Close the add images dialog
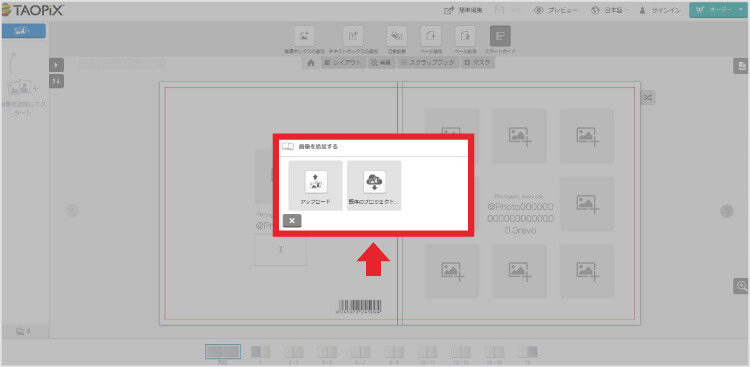 292,221
